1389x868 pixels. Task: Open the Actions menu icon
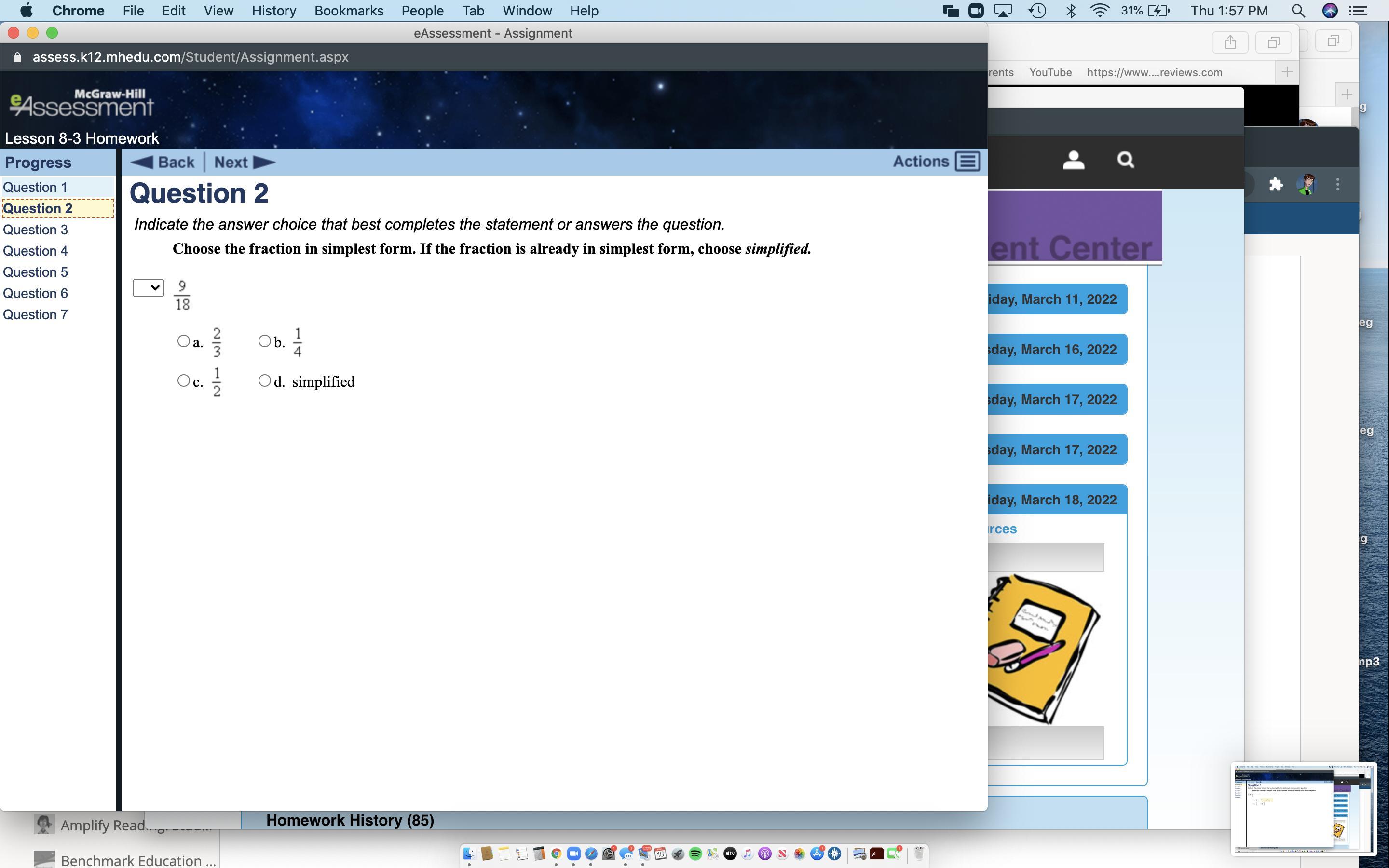[x=967, y=162]
